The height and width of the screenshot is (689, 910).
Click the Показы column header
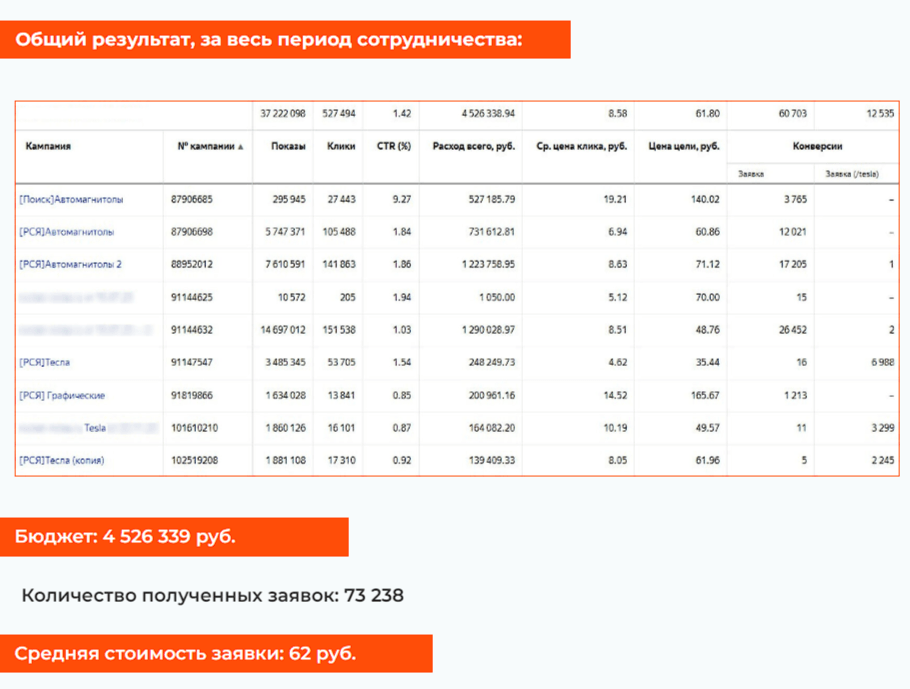pyautogui.click(x=288, y=146)
